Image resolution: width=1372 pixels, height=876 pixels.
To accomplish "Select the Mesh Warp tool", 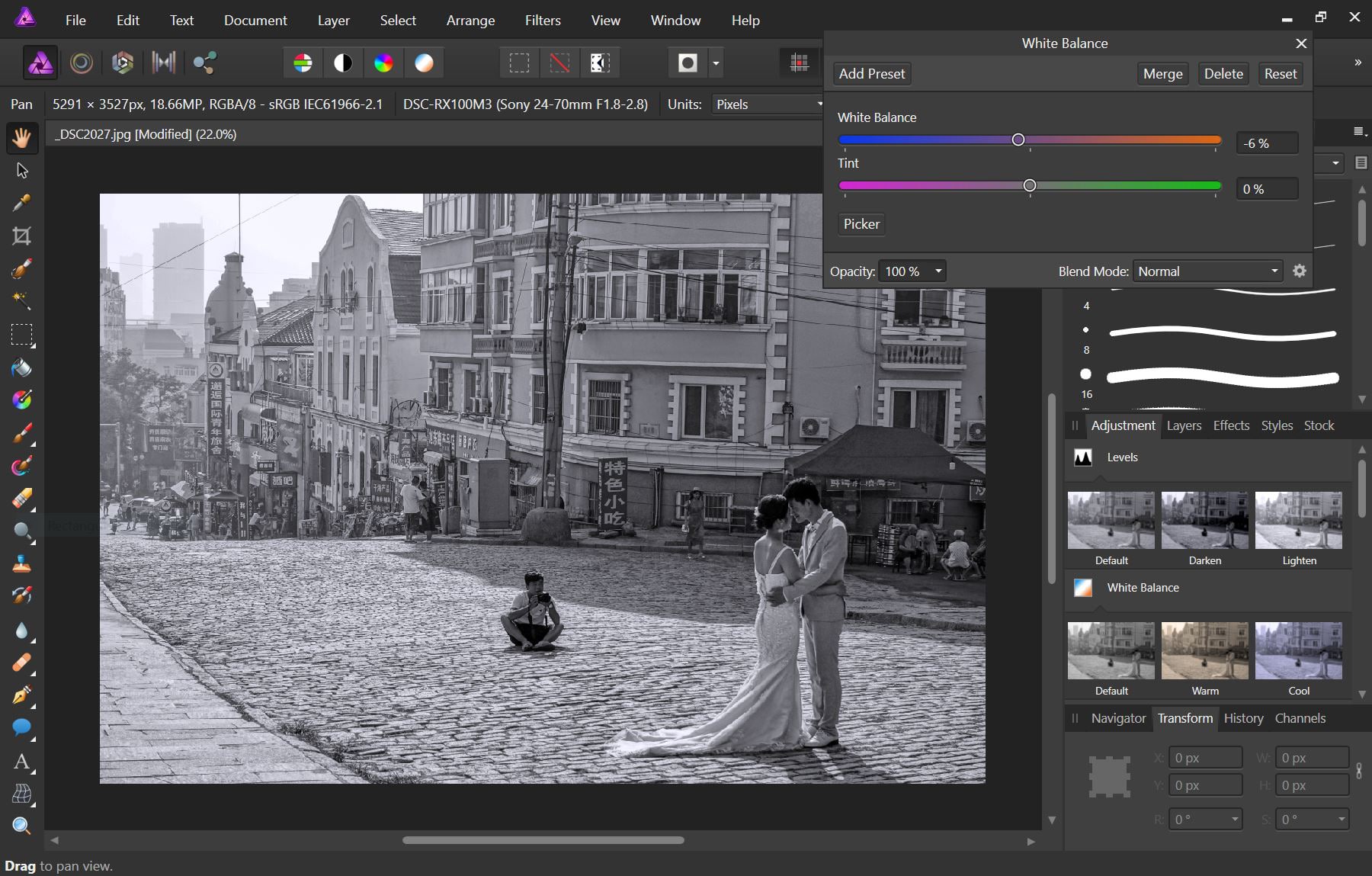I will point(21,795).
